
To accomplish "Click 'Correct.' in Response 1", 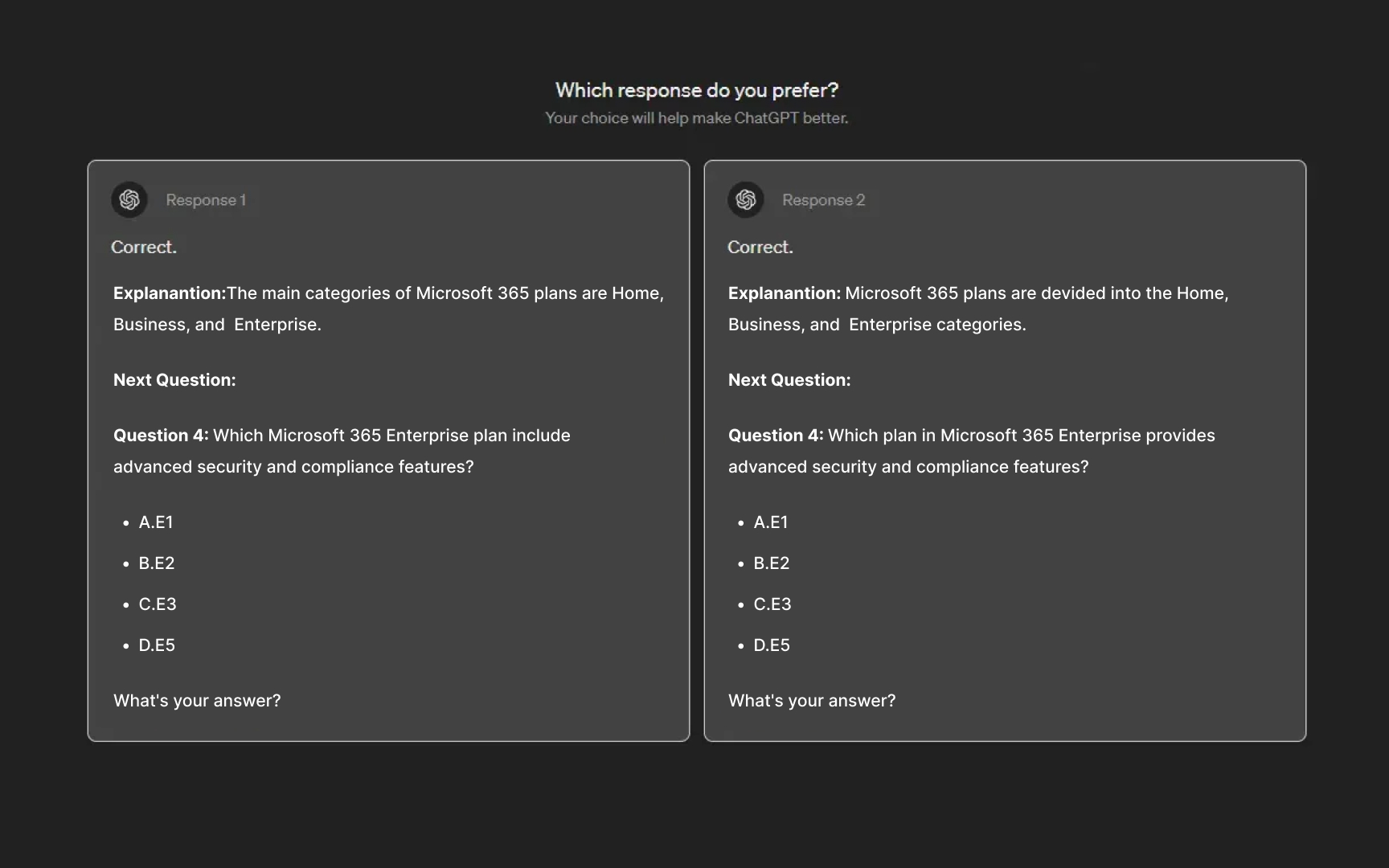I will click(x=144, y=248).
